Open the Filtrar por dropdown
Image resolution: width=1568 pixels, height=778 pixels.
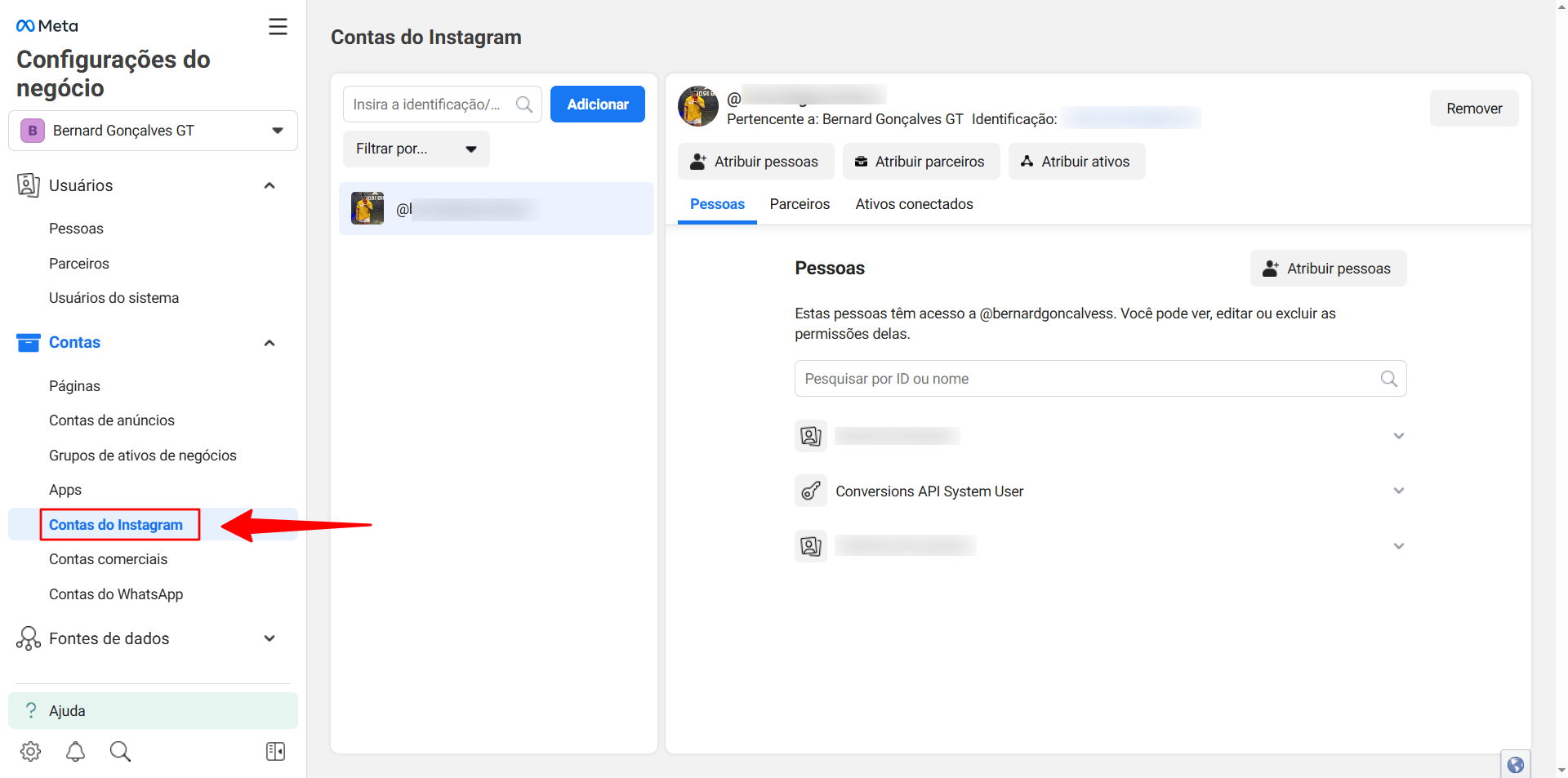click(416, 149)
